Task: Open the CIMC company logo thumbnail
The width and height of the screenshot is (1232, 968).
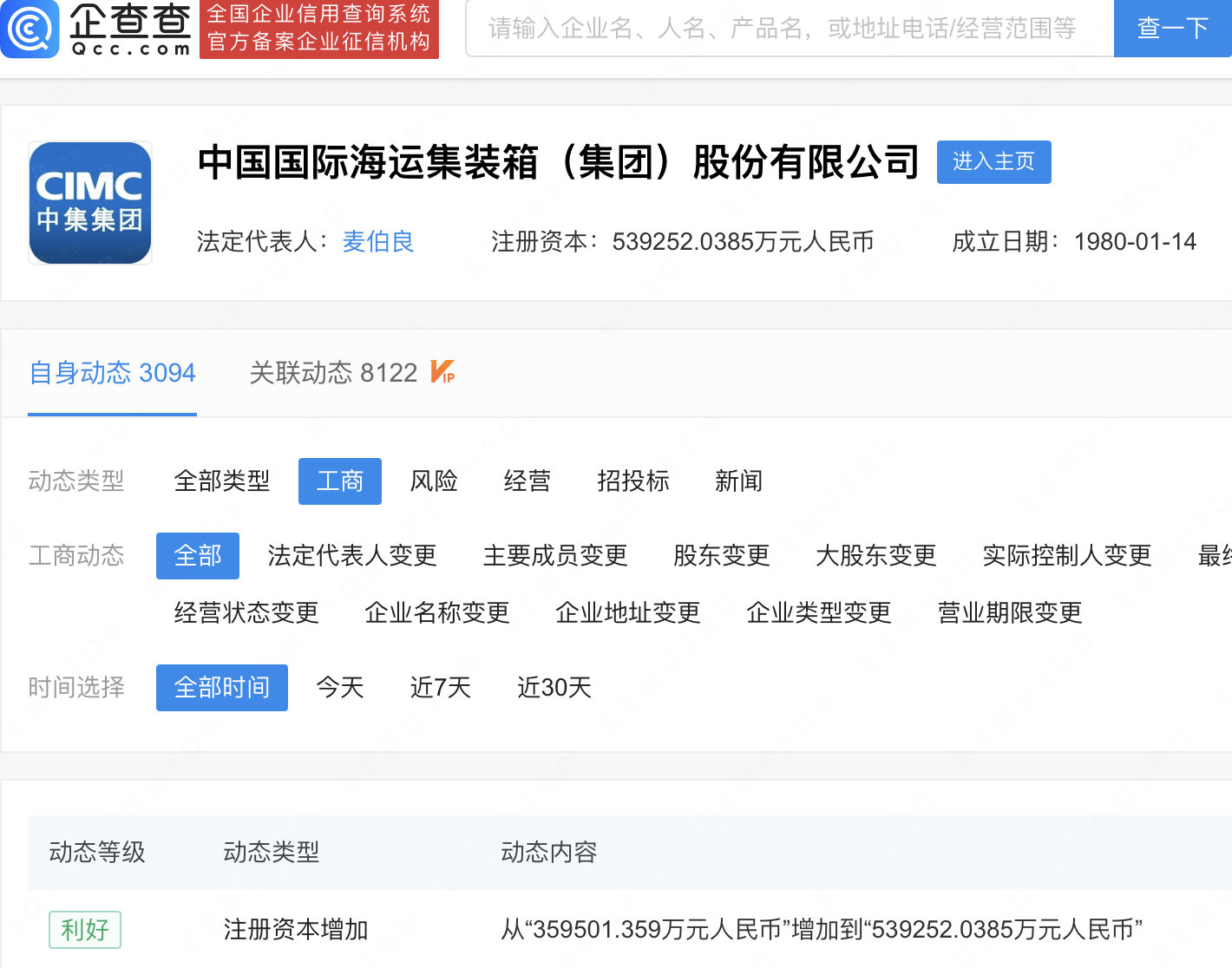Action: pyautogui.click(x=90, y=203)
